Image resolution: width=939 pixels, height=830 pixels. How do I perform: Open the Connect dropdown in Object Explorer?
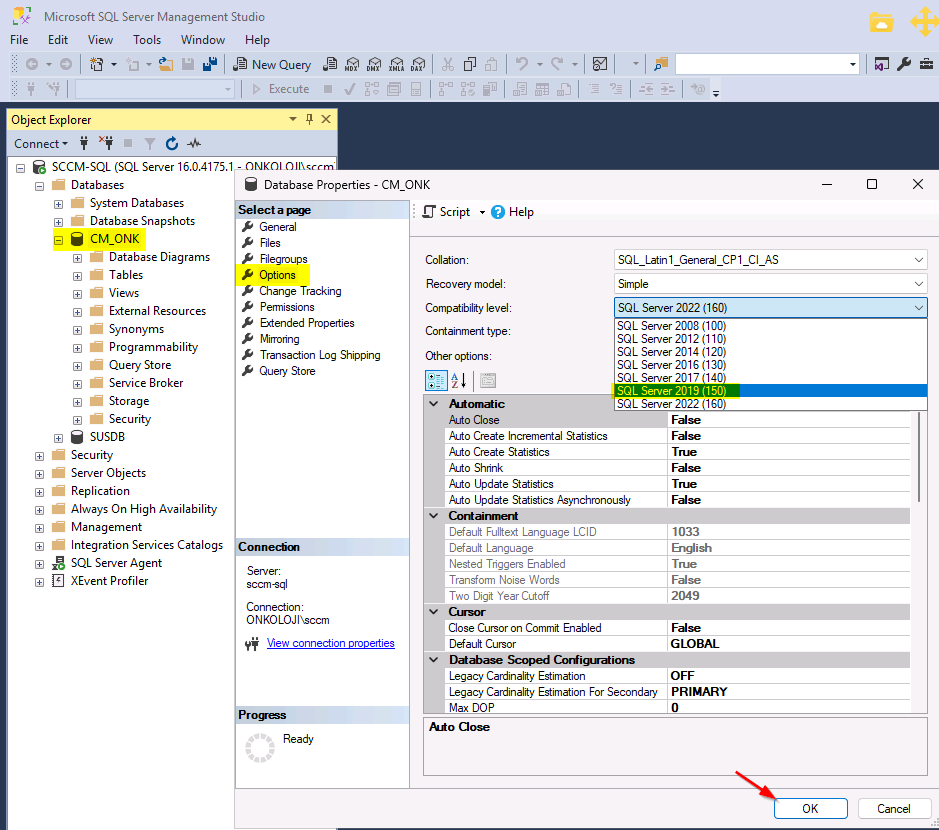[x=41, y=144]
